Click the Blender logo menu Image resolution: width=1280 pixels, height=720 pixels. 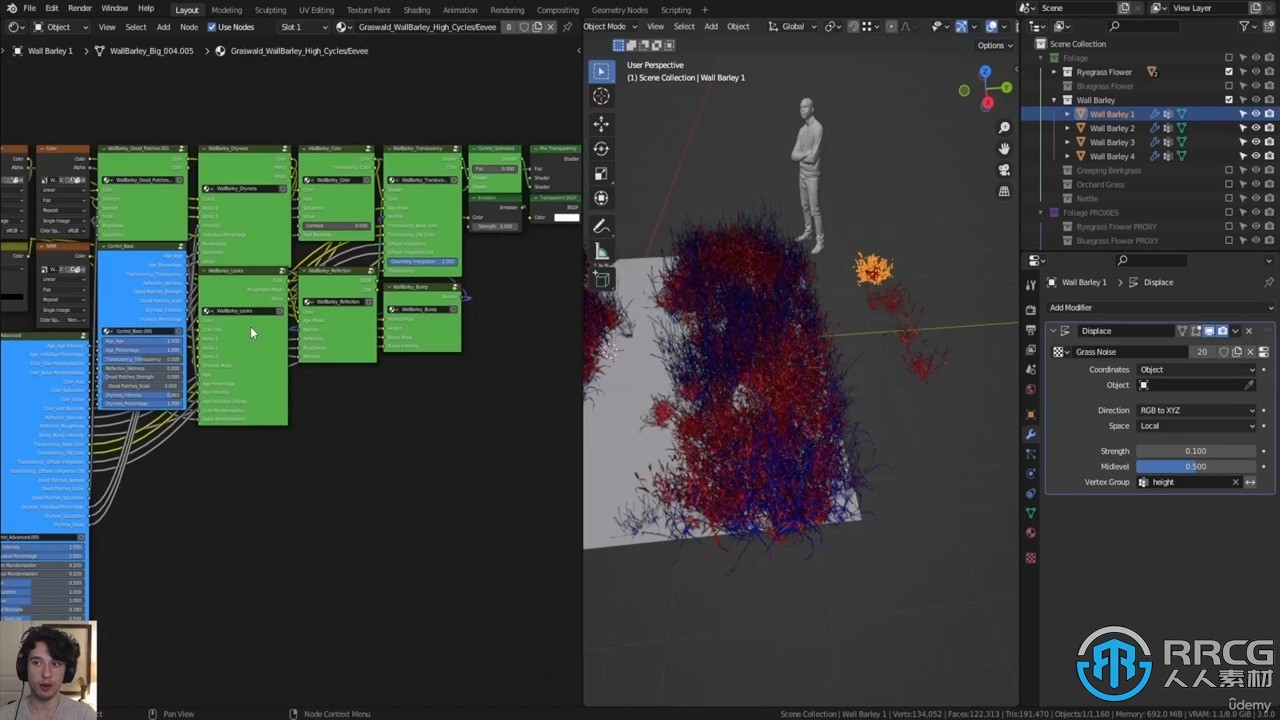10,8
